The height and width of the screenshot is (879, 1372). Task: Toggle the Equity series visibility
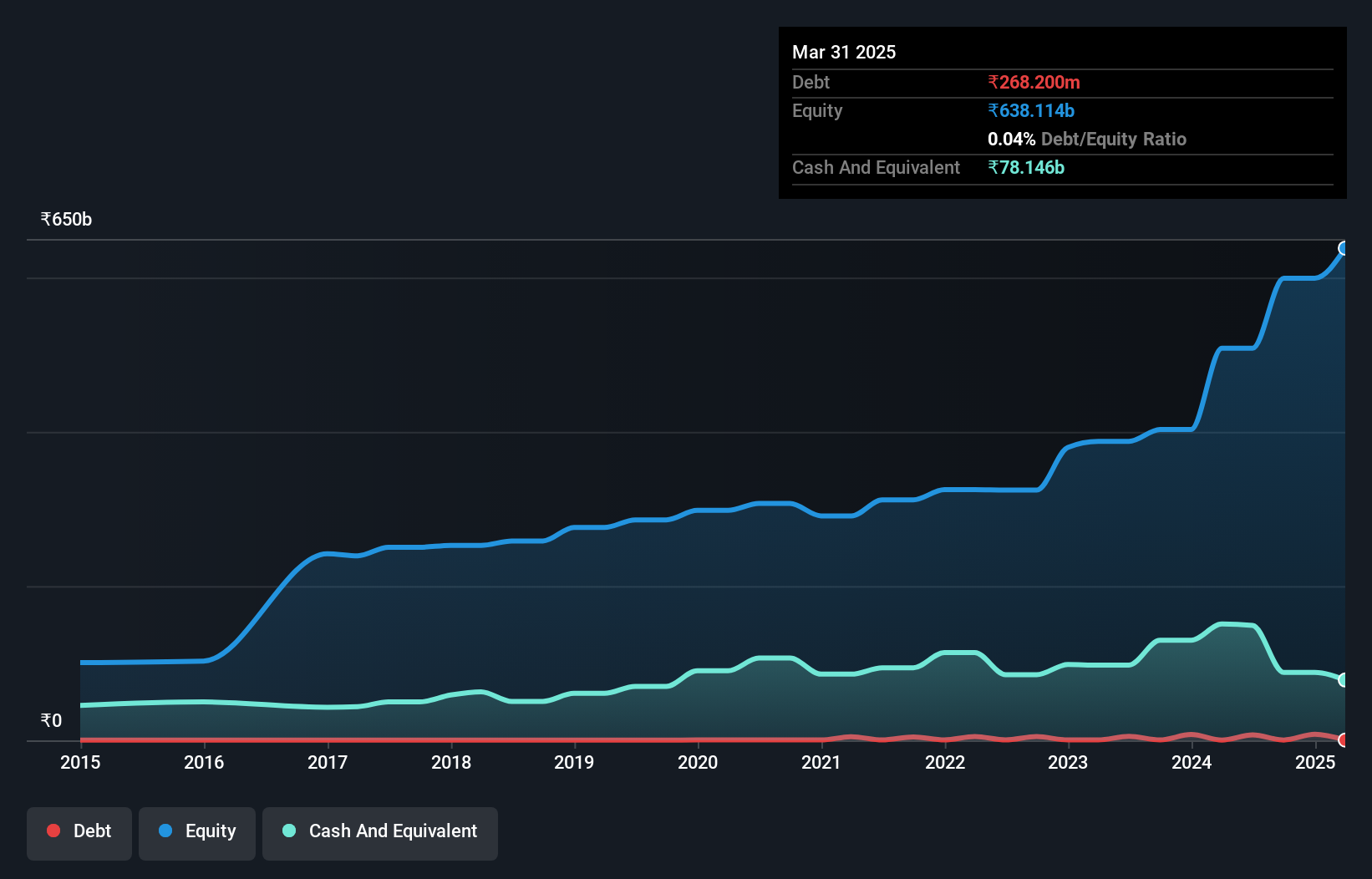click(196, 831)
